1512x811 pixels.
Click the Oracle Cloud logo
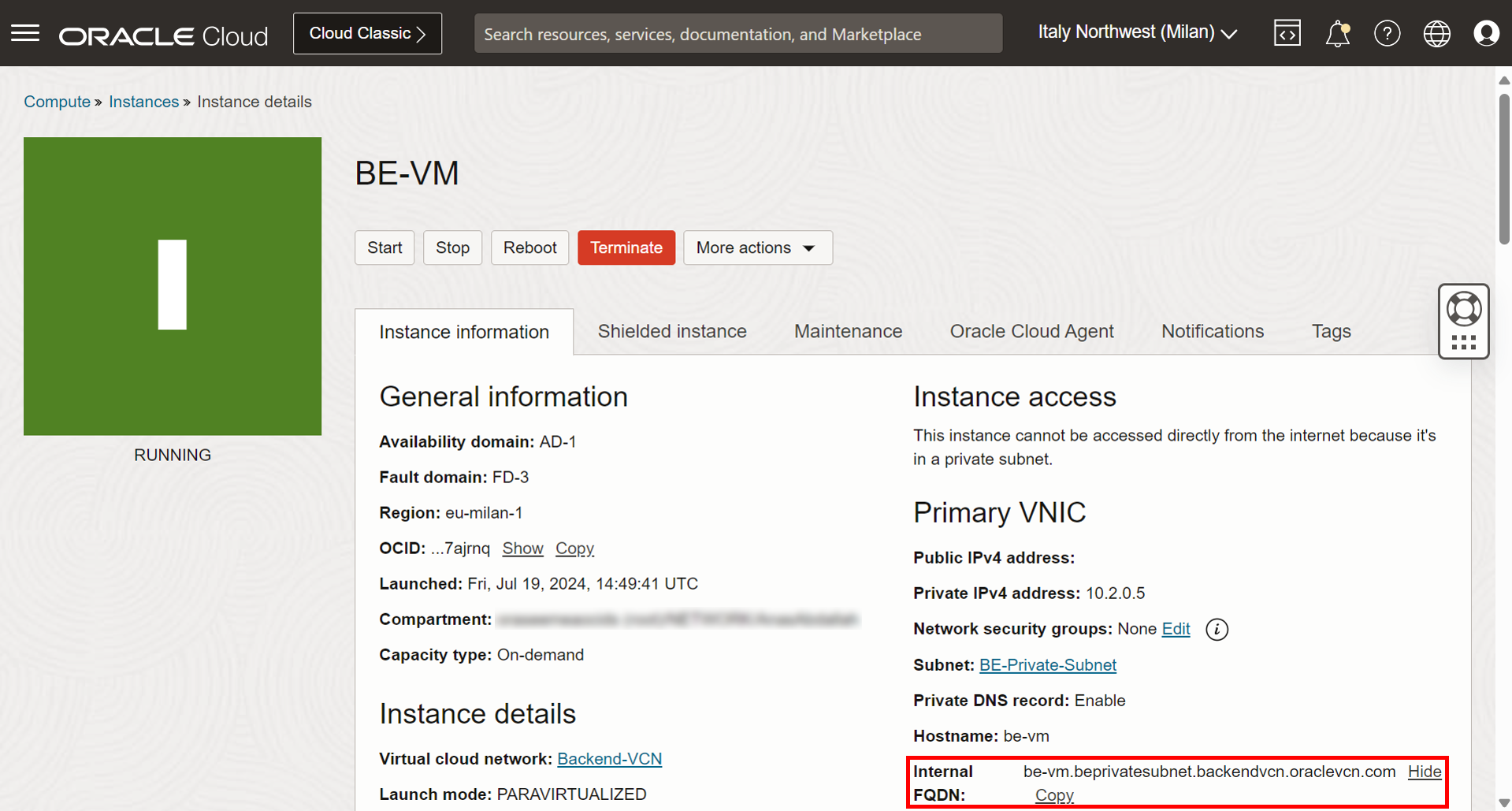(x=164, y=35)
